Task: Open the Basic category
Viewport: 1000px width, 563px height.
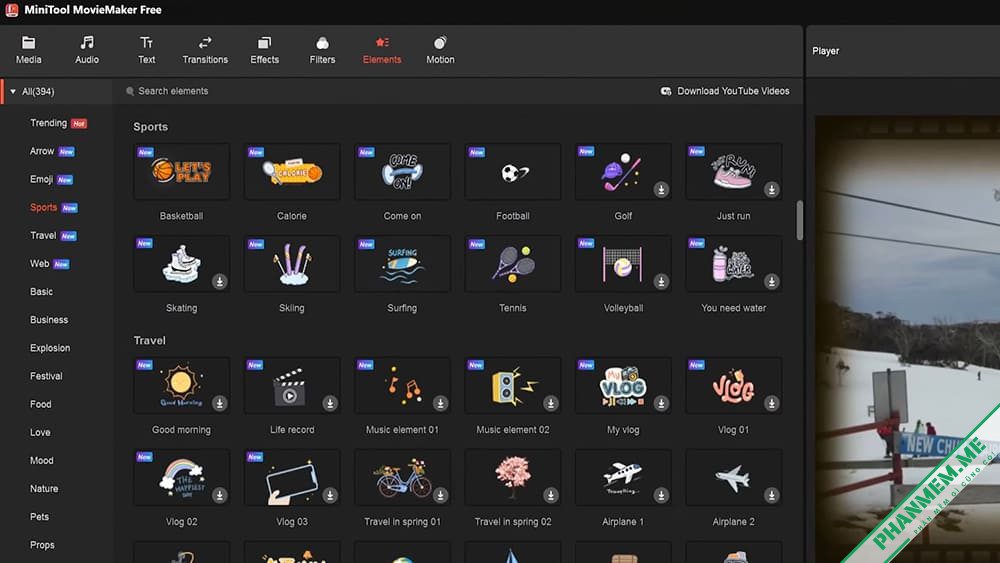Action: (41, 291)
